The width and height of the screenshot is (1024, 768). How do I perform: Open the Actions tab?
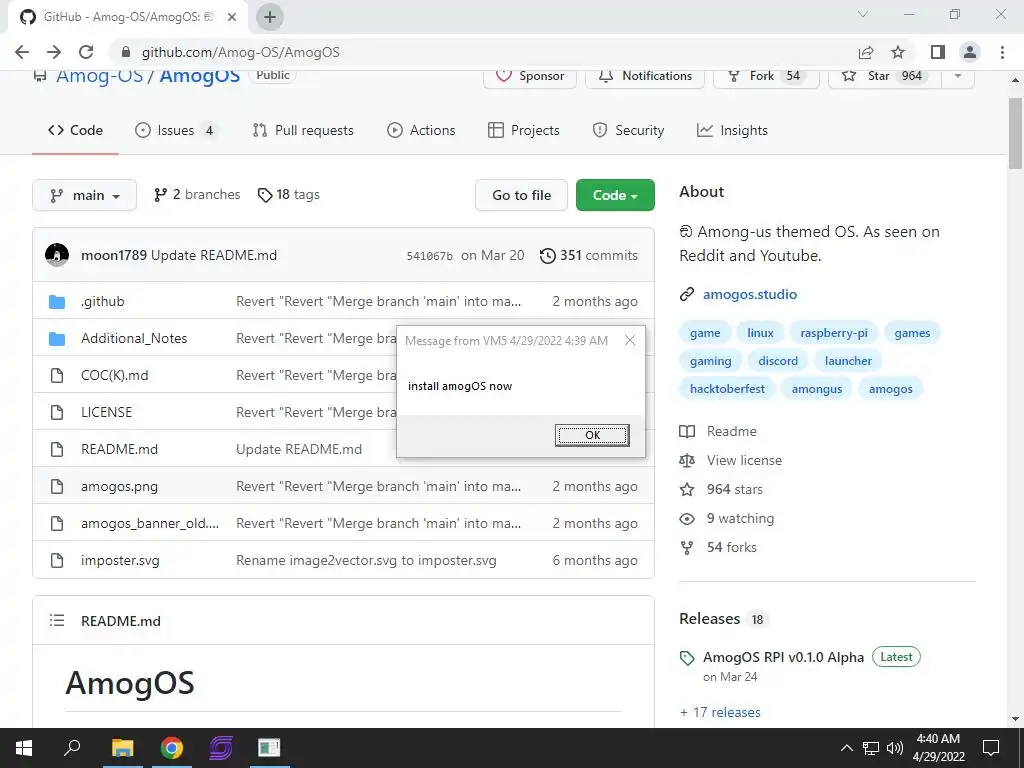pyautogui.click(x=421, y=131)
